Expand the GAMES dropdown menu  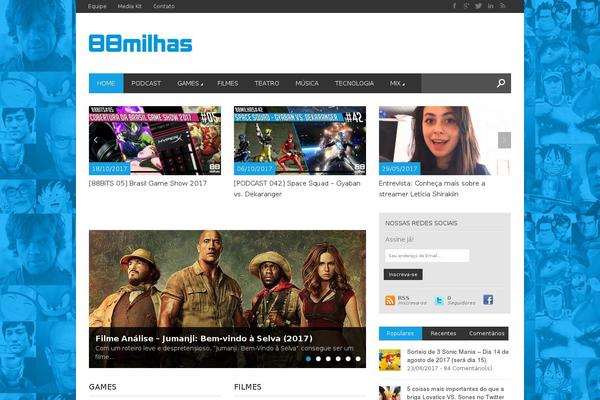[x=190, y=83]
